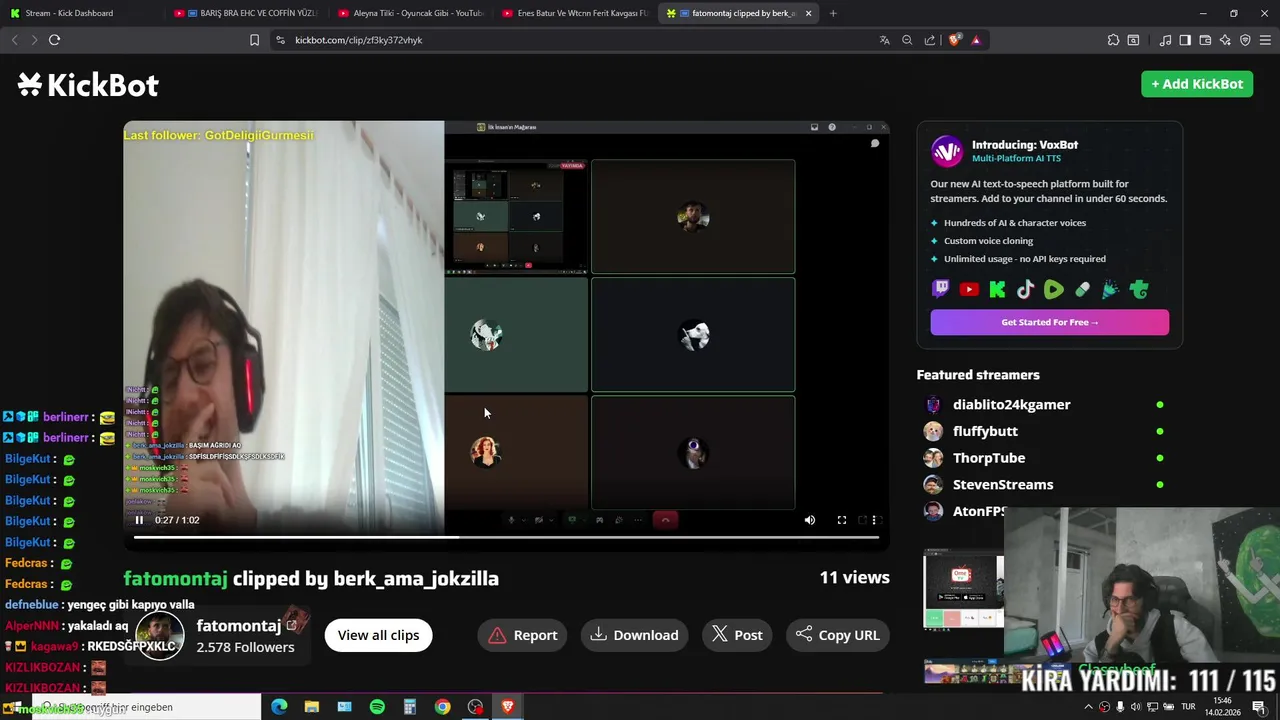Image resolution: width=1280 pixels, height=720 pixels.
Task: Bookmark this page
Action: pos(254,40)
